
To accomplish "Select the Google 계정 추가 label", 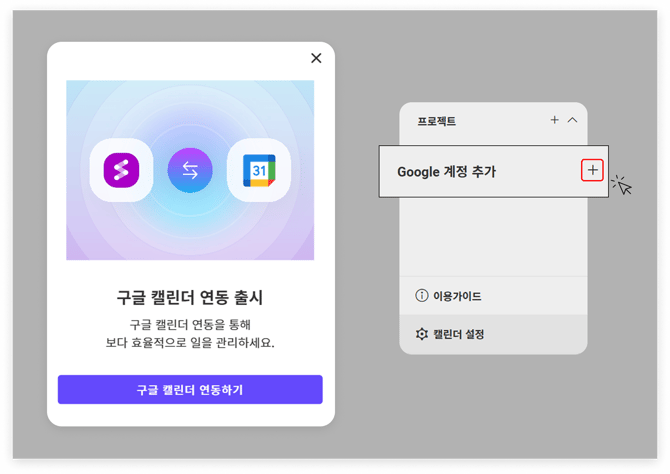I will click(446, 172).
